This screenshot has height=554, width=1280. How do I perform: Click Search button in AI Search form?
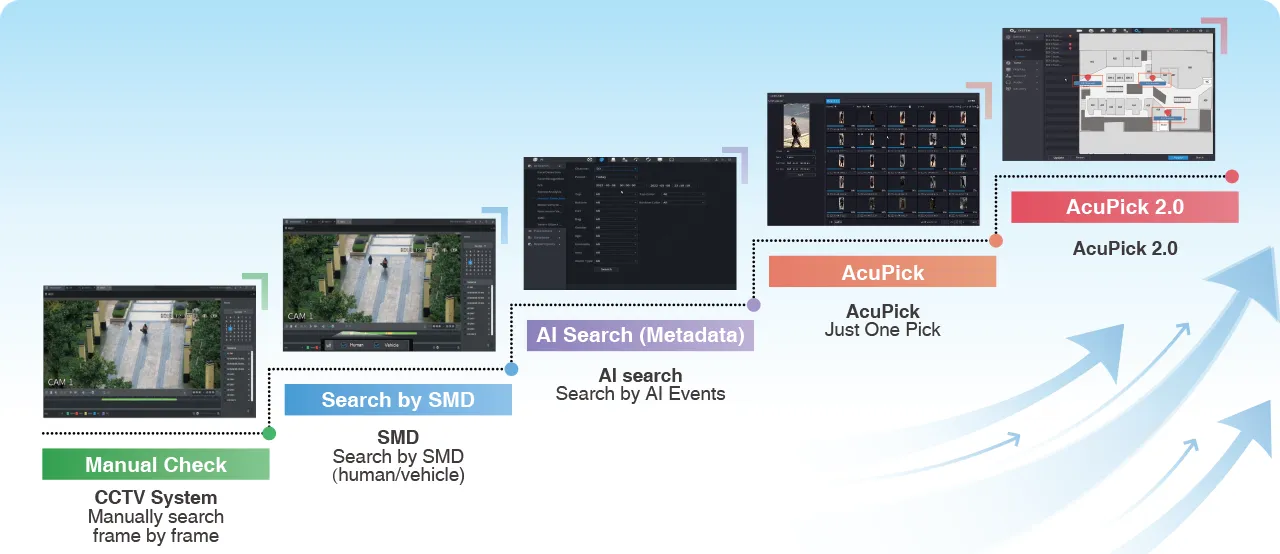click(606, 269)
